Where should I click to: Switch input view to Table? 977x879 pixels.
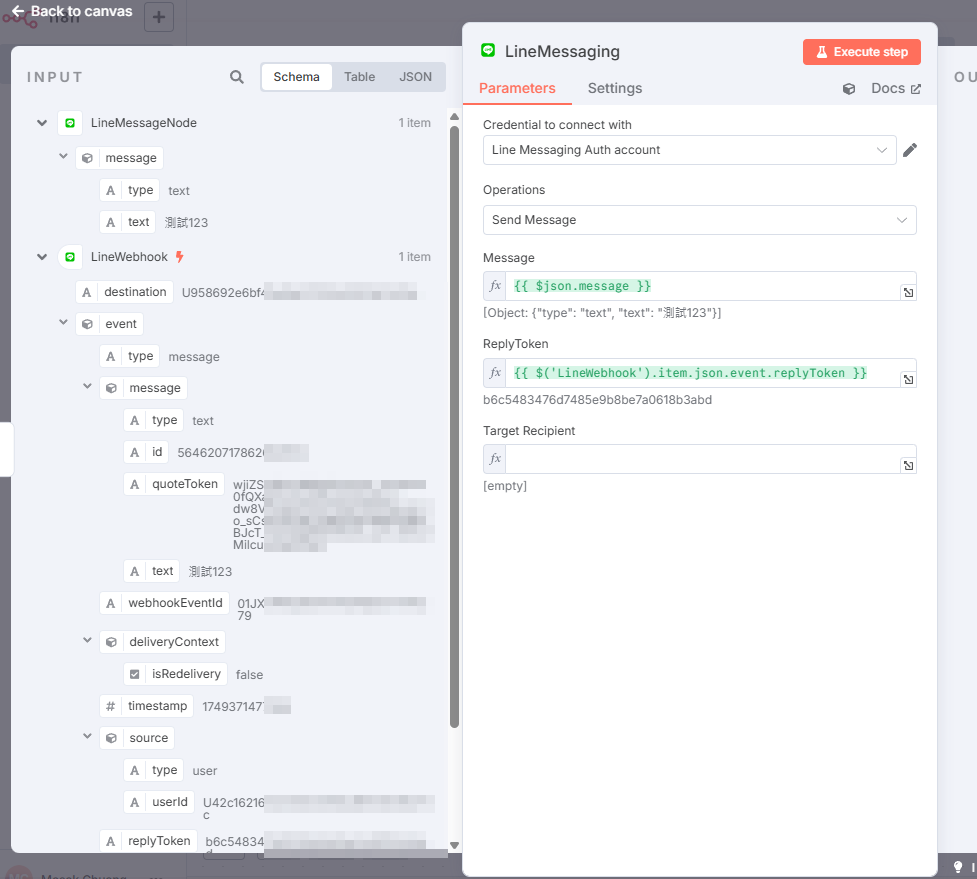(x=360, y=77)
